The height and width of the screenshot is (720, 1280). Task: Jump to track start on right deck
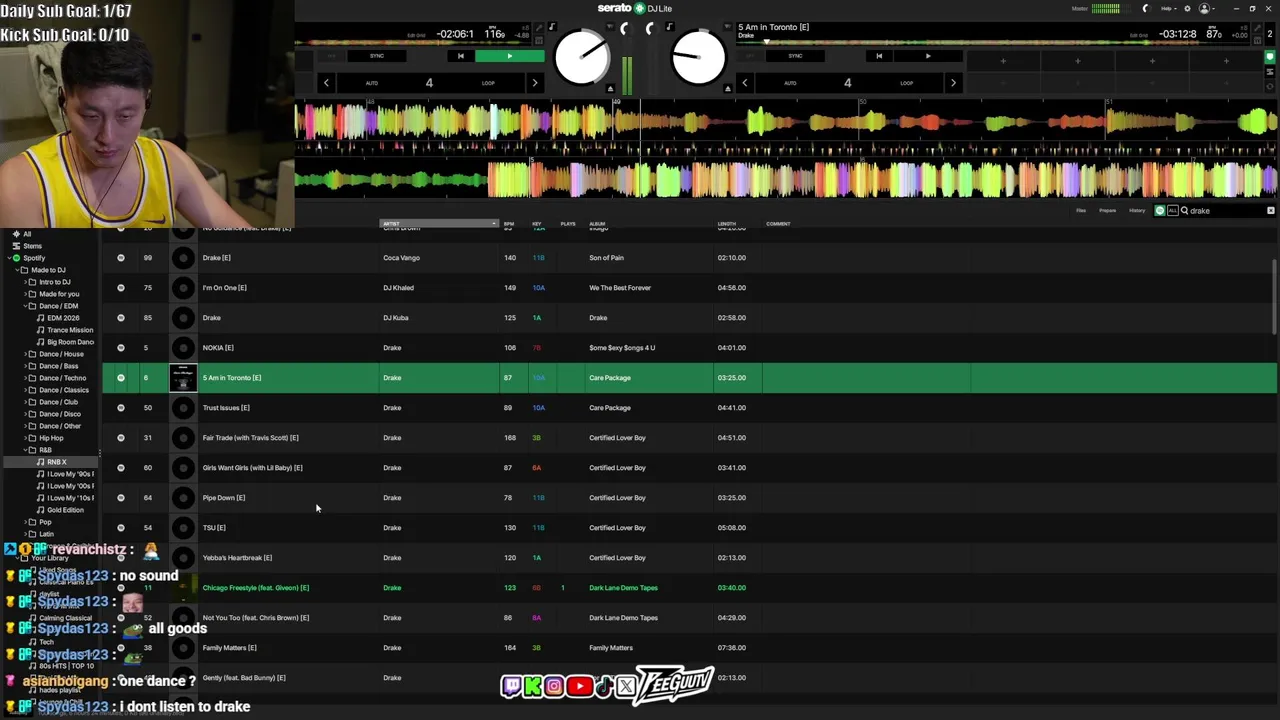[879, 56]
